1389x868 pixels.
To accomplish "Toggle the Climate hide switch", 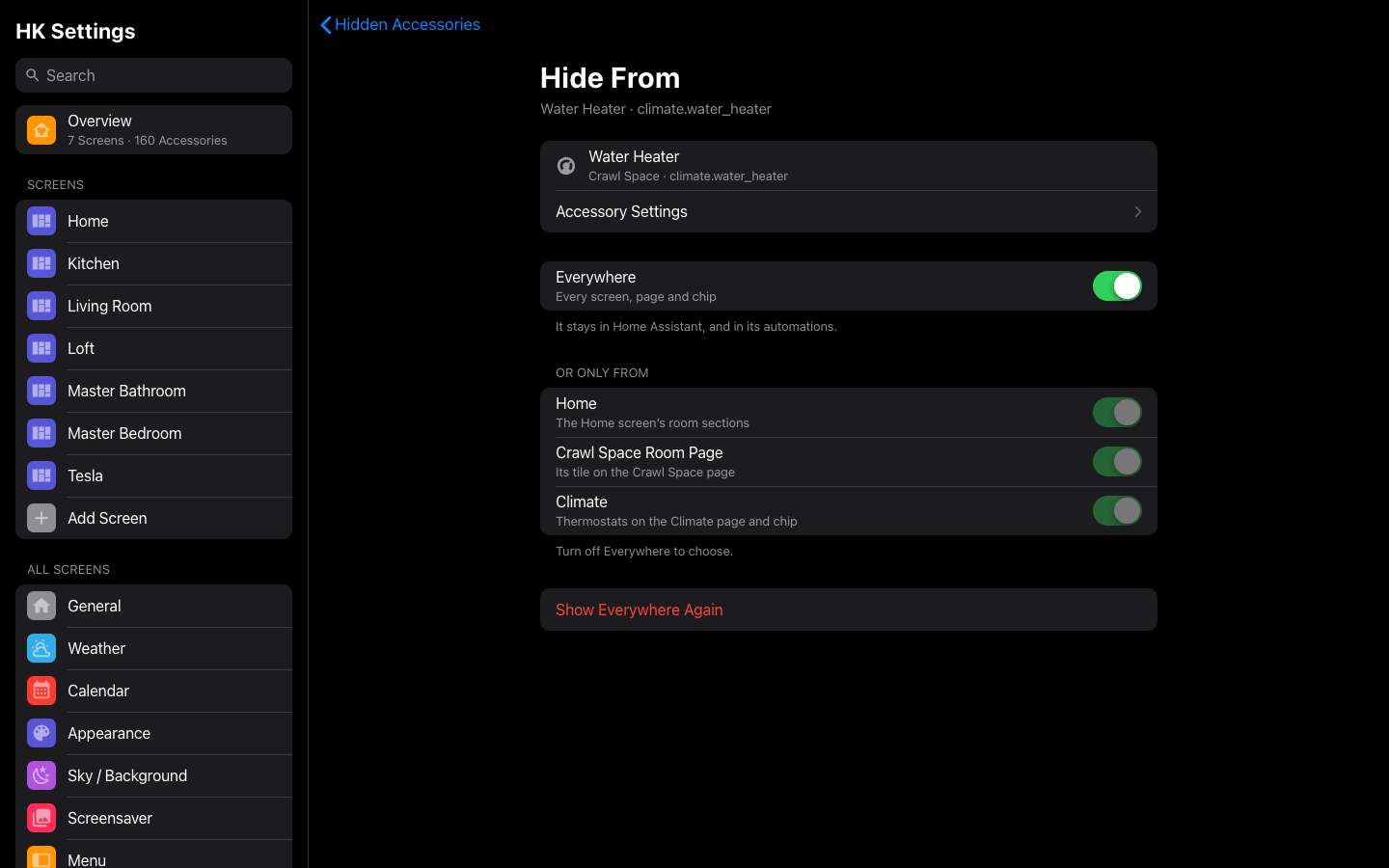I will pyautogui.click(x=1117, y=510).
